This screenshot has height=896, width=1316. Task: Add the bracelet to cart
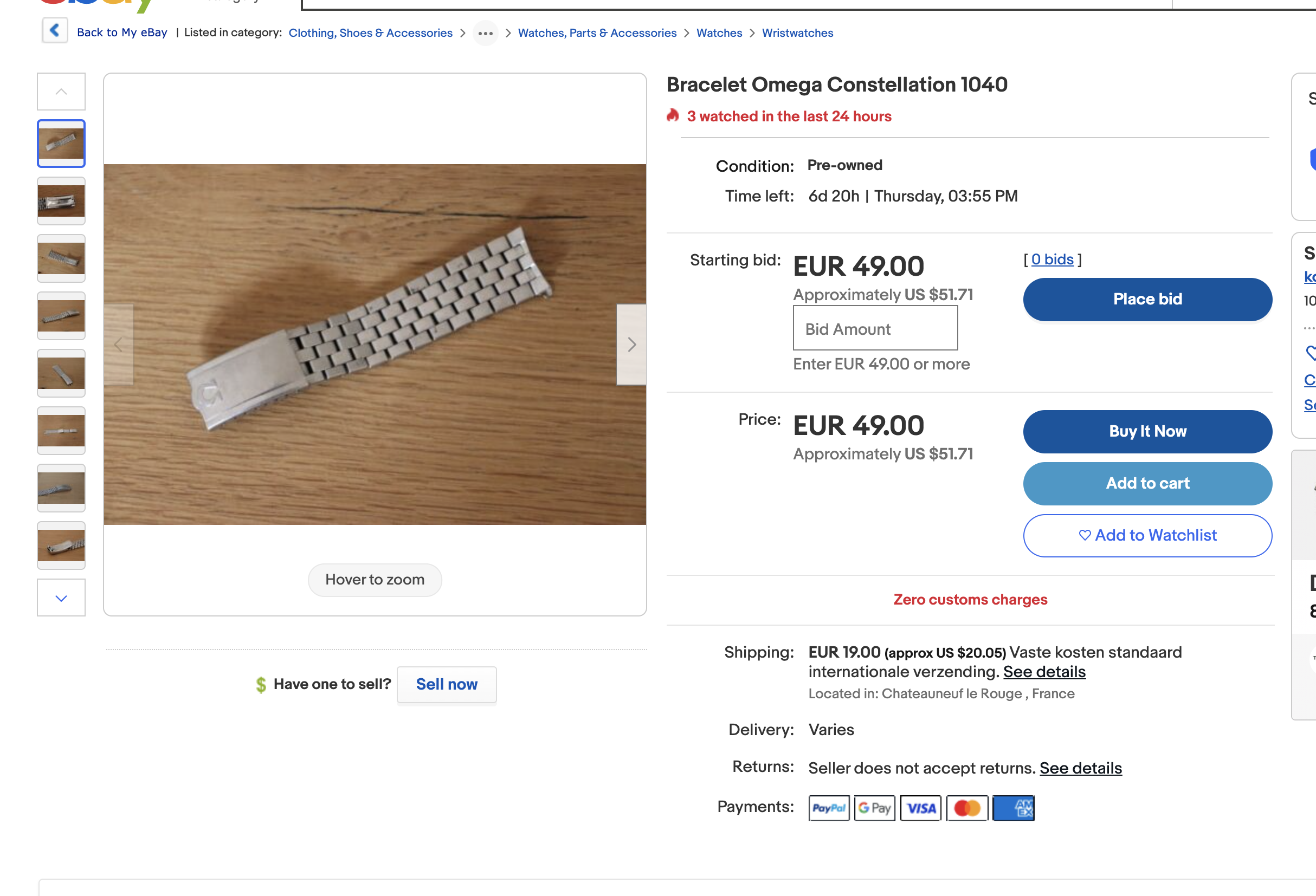(1147, 483)
